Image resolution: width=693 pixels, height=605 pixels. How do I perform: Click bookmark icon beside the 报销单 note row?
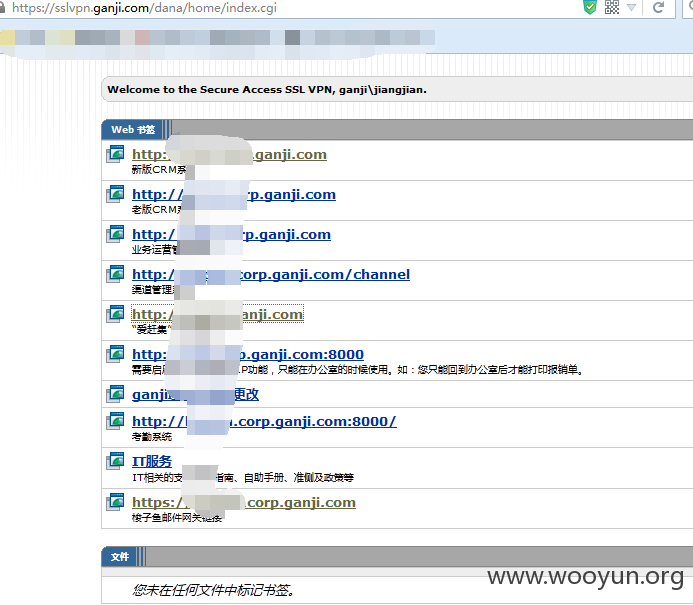point(115,354)
